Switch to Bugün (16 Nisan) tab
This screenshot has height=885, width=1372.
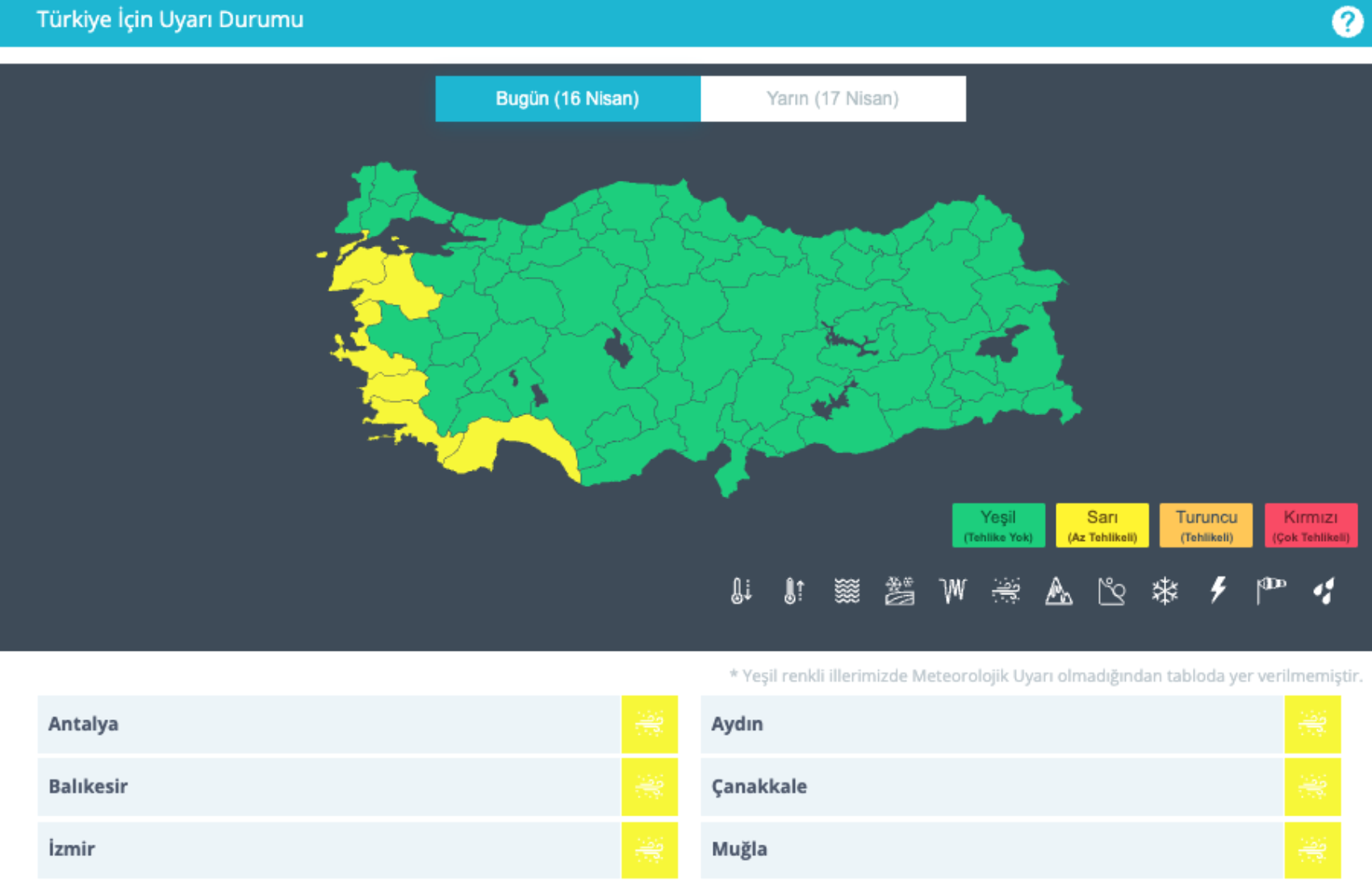point(567,99)
